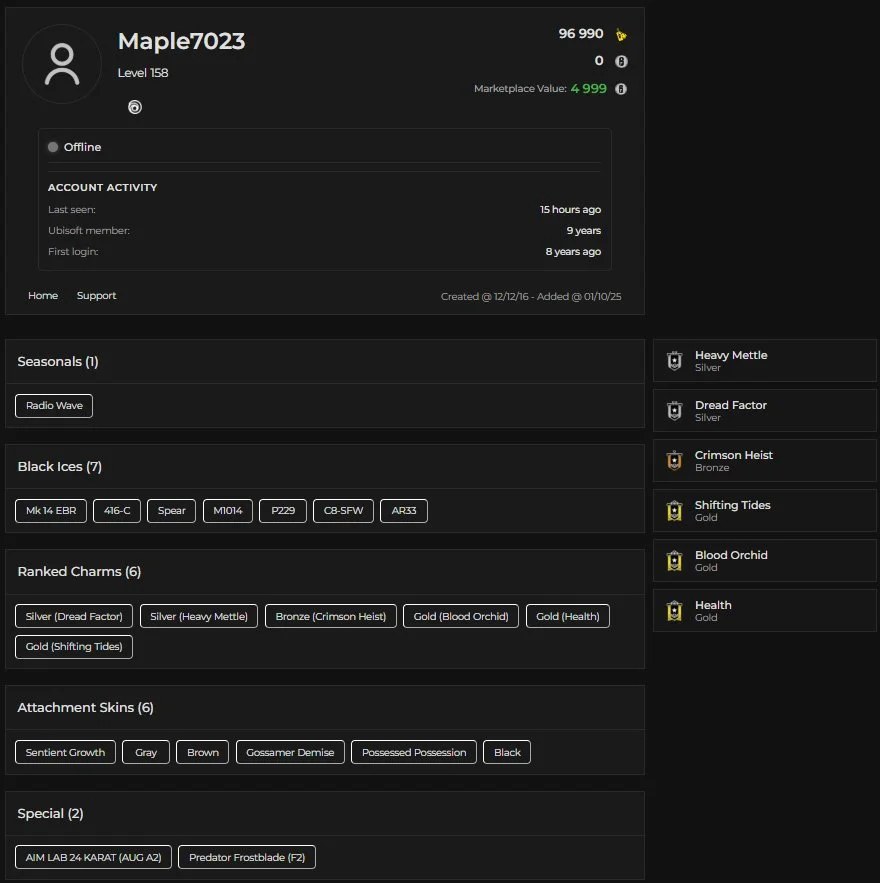Click the Dread Factor silver rank badge icon
This screenshot has height=883, width=880.
coord(674,410)
